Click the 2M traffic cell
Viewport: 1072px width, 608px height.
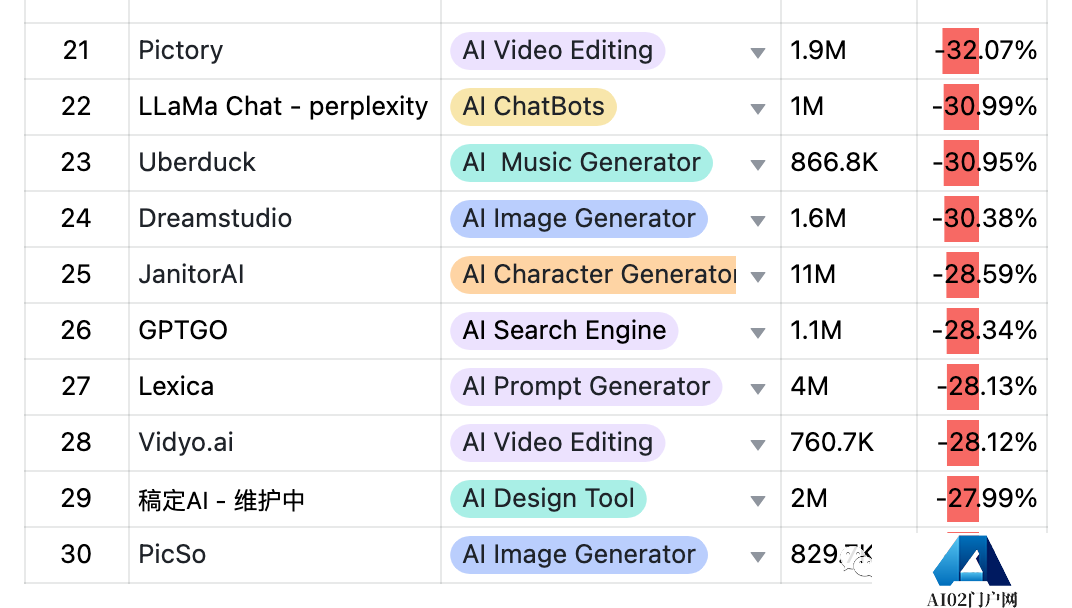(849, 500)
